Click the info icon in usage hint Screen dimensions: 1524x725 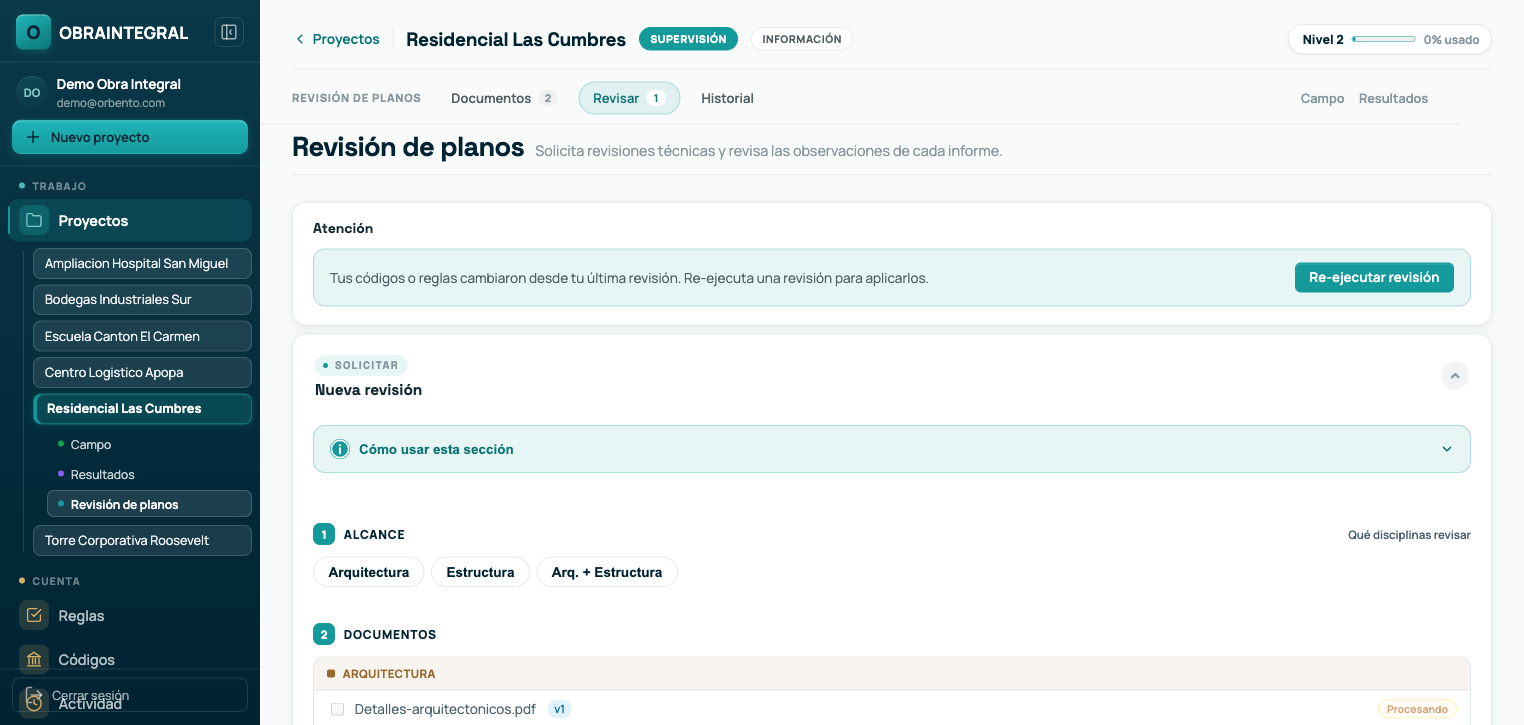pos(340,449)
